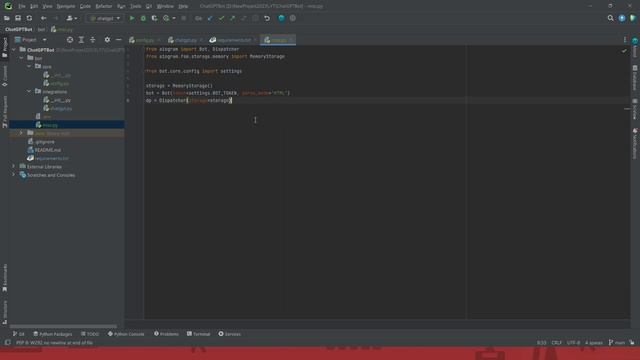Push commits with green arrow icon
This screenshot has height=360, width=640.
coord(232,18)
